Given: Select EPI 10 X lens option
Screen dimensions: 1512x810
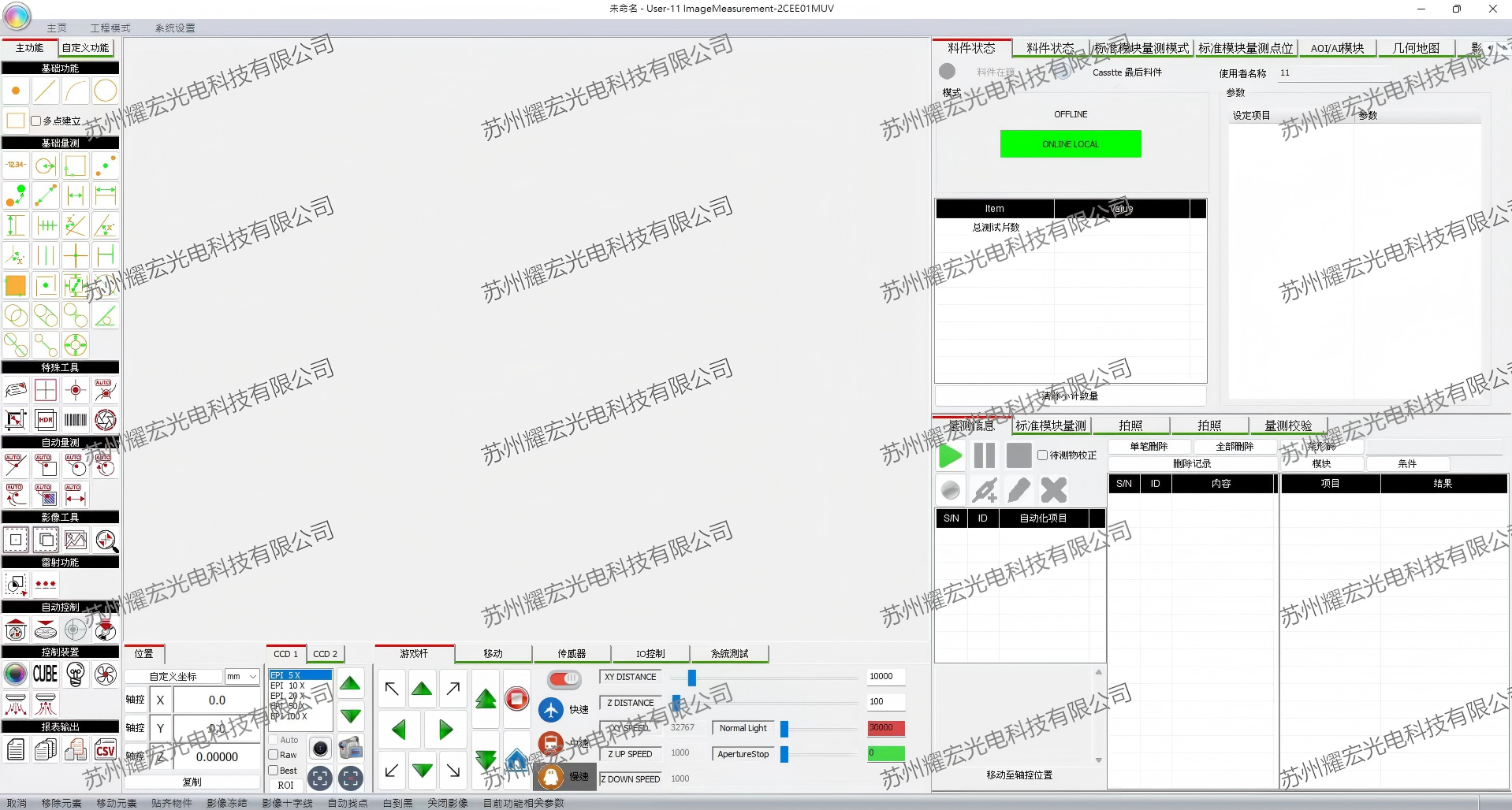Looking at the screenshot, I should [289, 686].
